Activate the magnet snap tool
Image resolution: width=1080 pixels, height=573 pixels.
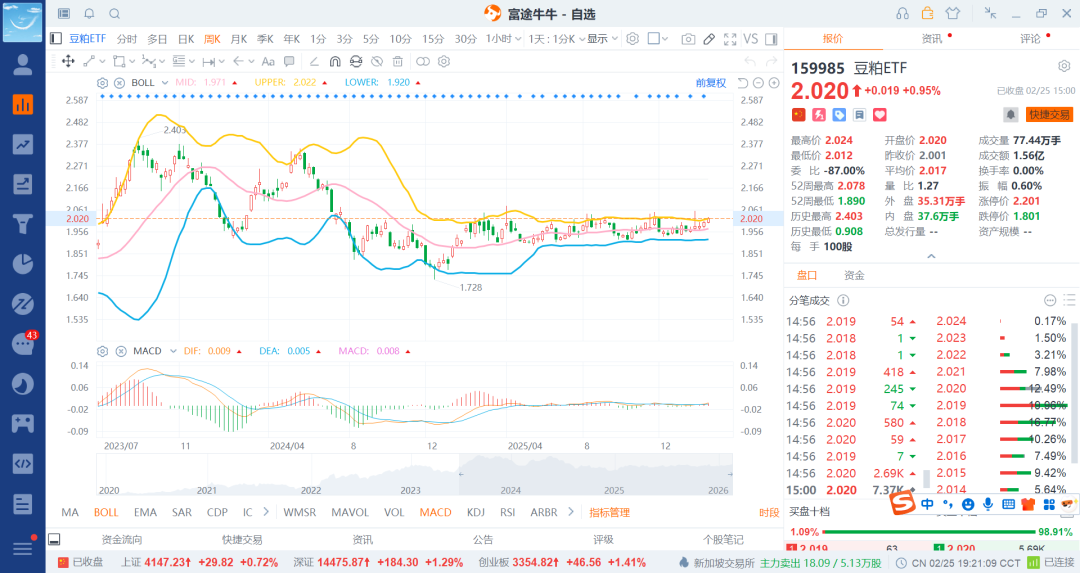(x=335, y=61)
